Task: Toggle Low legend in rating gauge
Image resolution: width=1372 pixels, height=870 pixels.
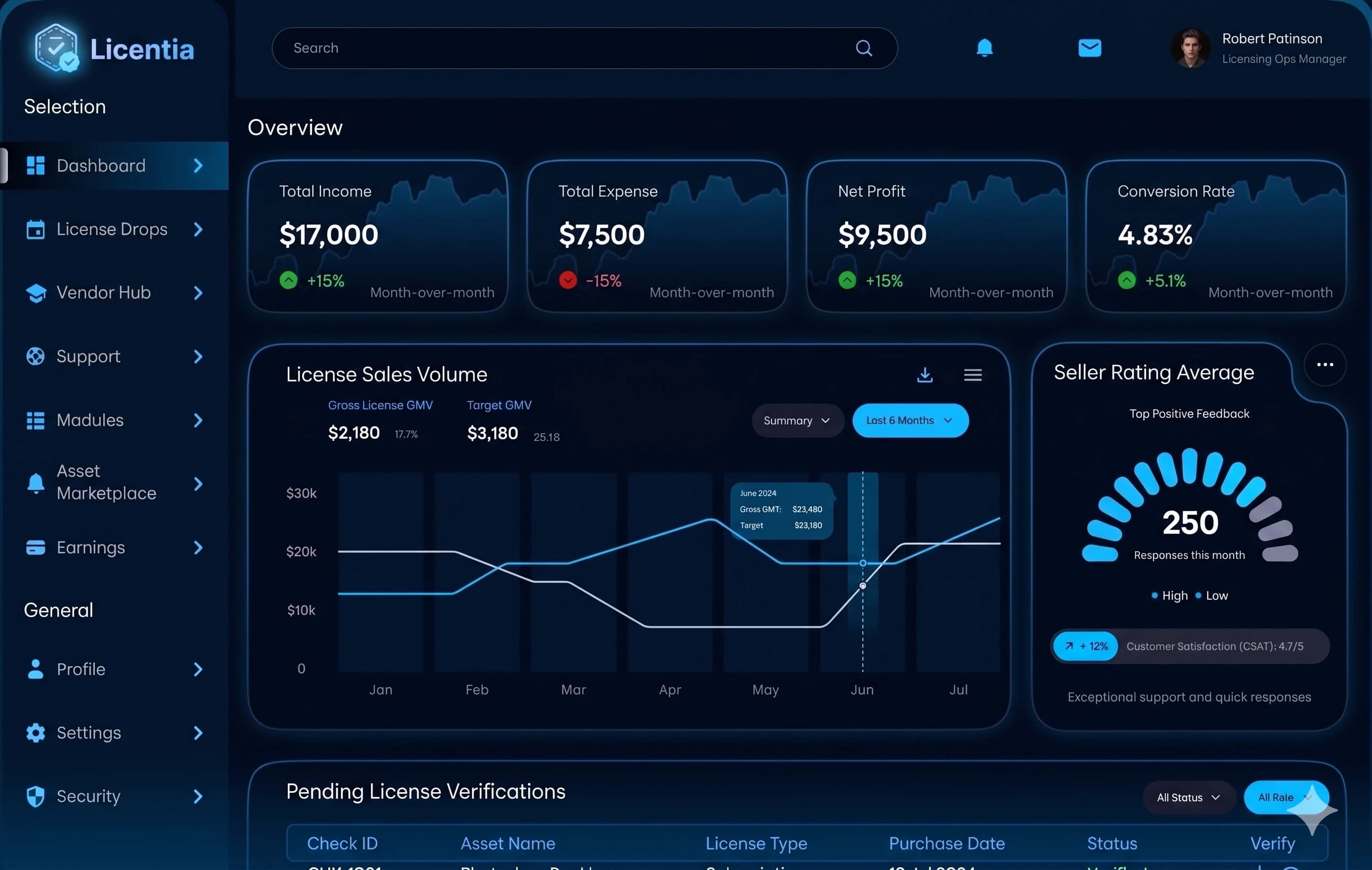Action: coord(1212,595)
